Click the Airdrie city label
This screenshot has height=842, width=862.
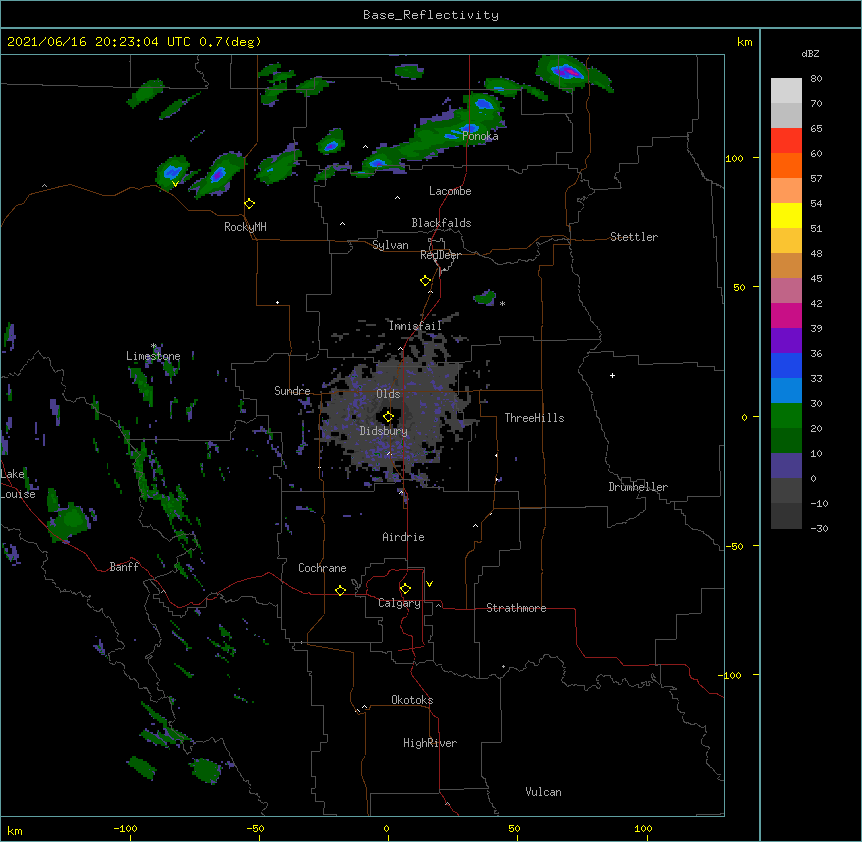click(x=404, y=537)
